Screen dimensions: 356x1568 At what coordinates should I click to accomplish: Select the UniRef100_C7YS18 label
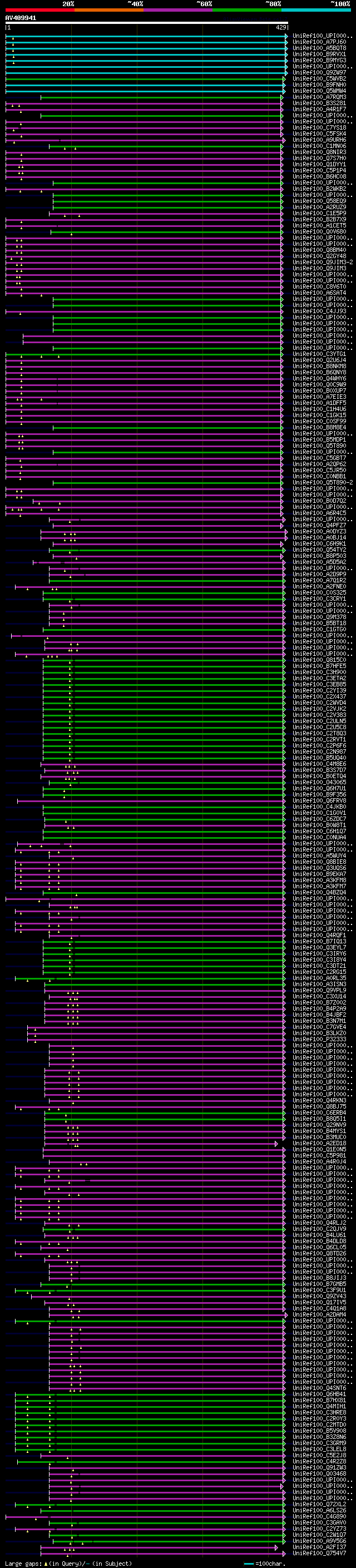pyautogui.click(x=319, y=128)
